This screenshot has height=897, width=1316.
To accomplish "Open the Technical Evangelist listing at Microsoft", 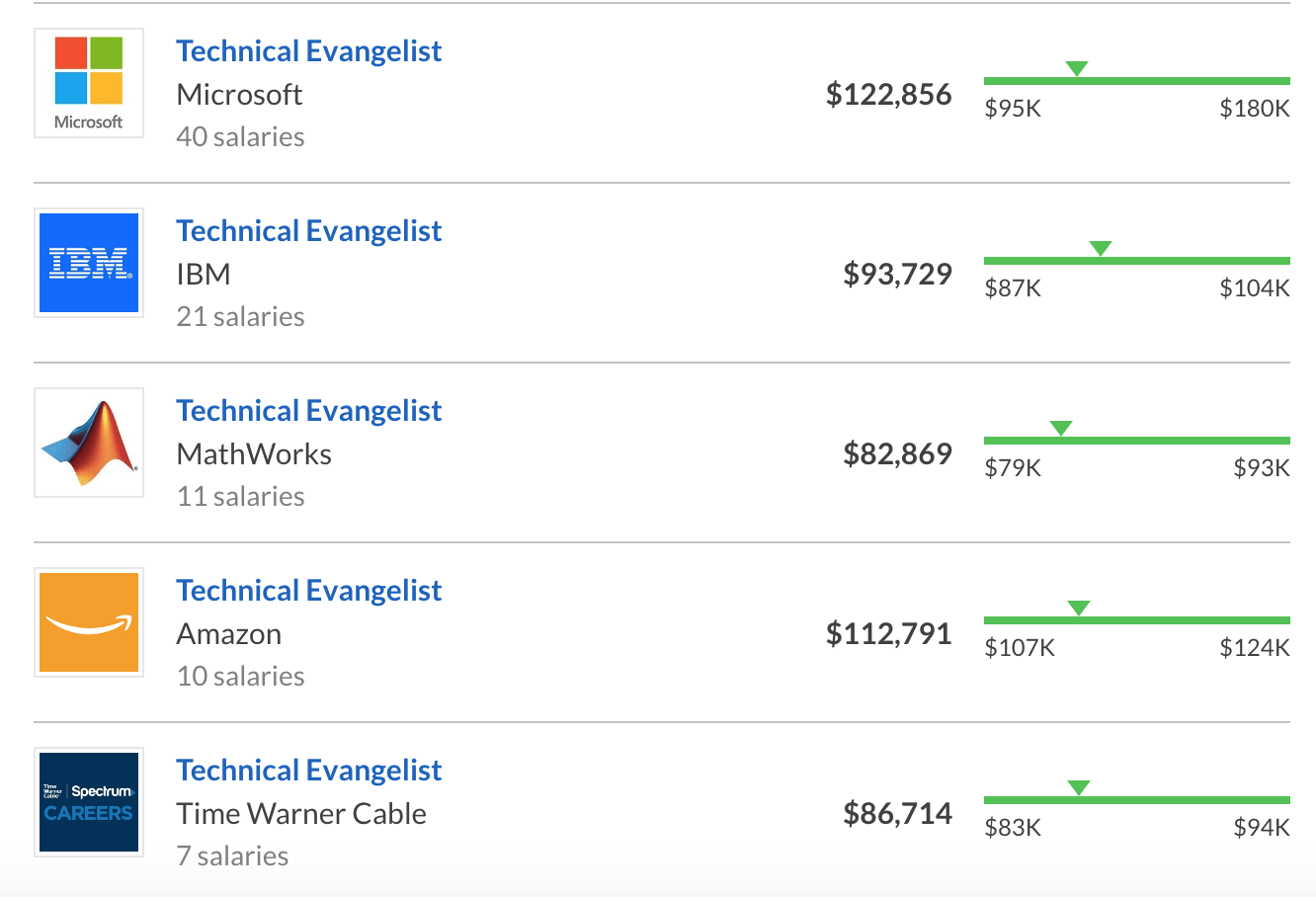I will click(308, 50).
